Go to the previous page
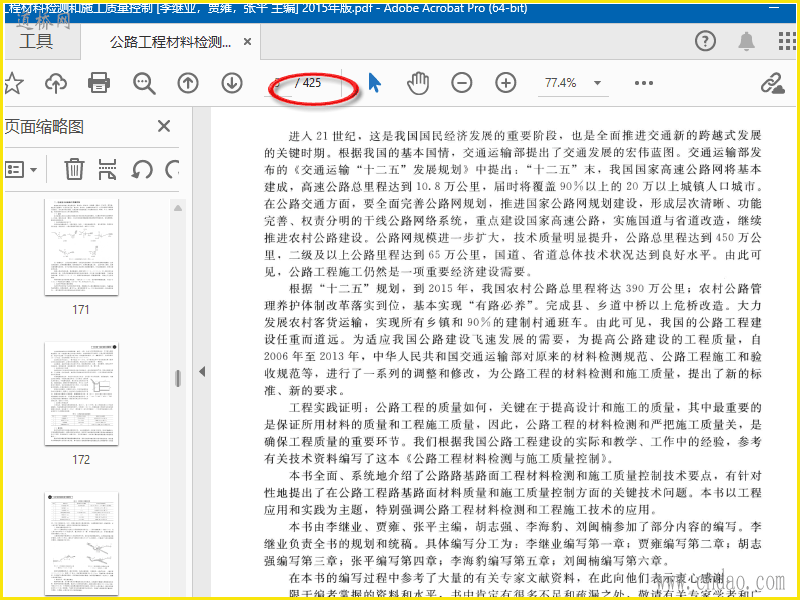800x600 pixels. (x=188, y=83)
